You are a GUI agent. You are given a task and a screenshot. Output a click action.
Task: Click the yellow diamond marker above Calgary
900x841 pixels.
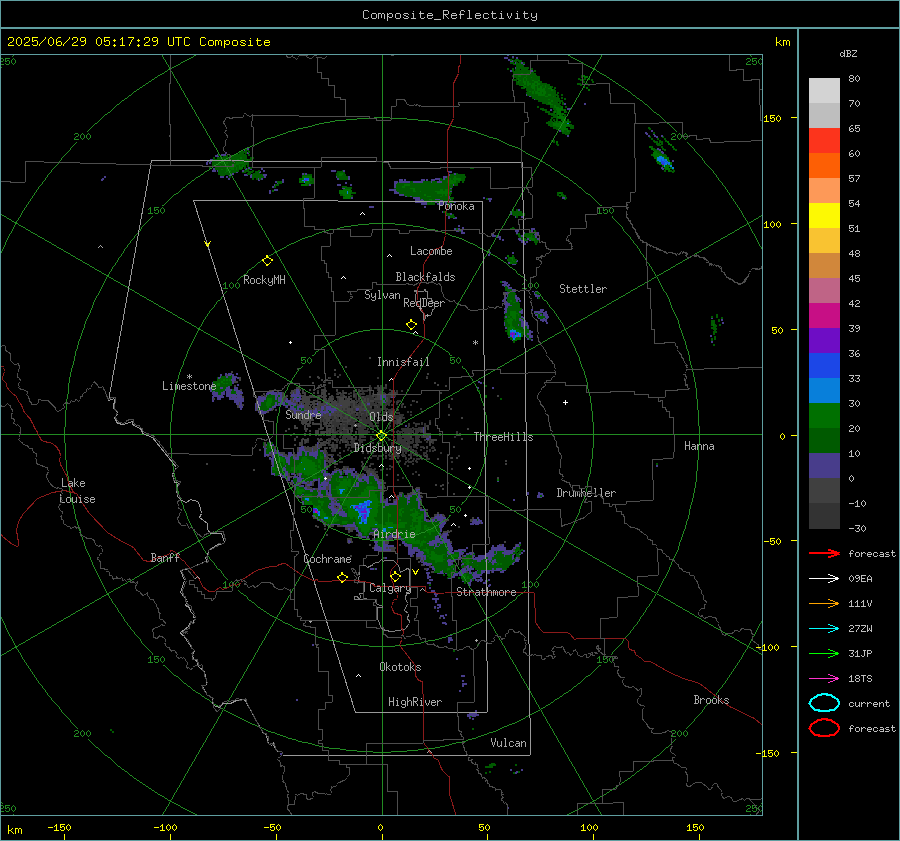(395, 576)
